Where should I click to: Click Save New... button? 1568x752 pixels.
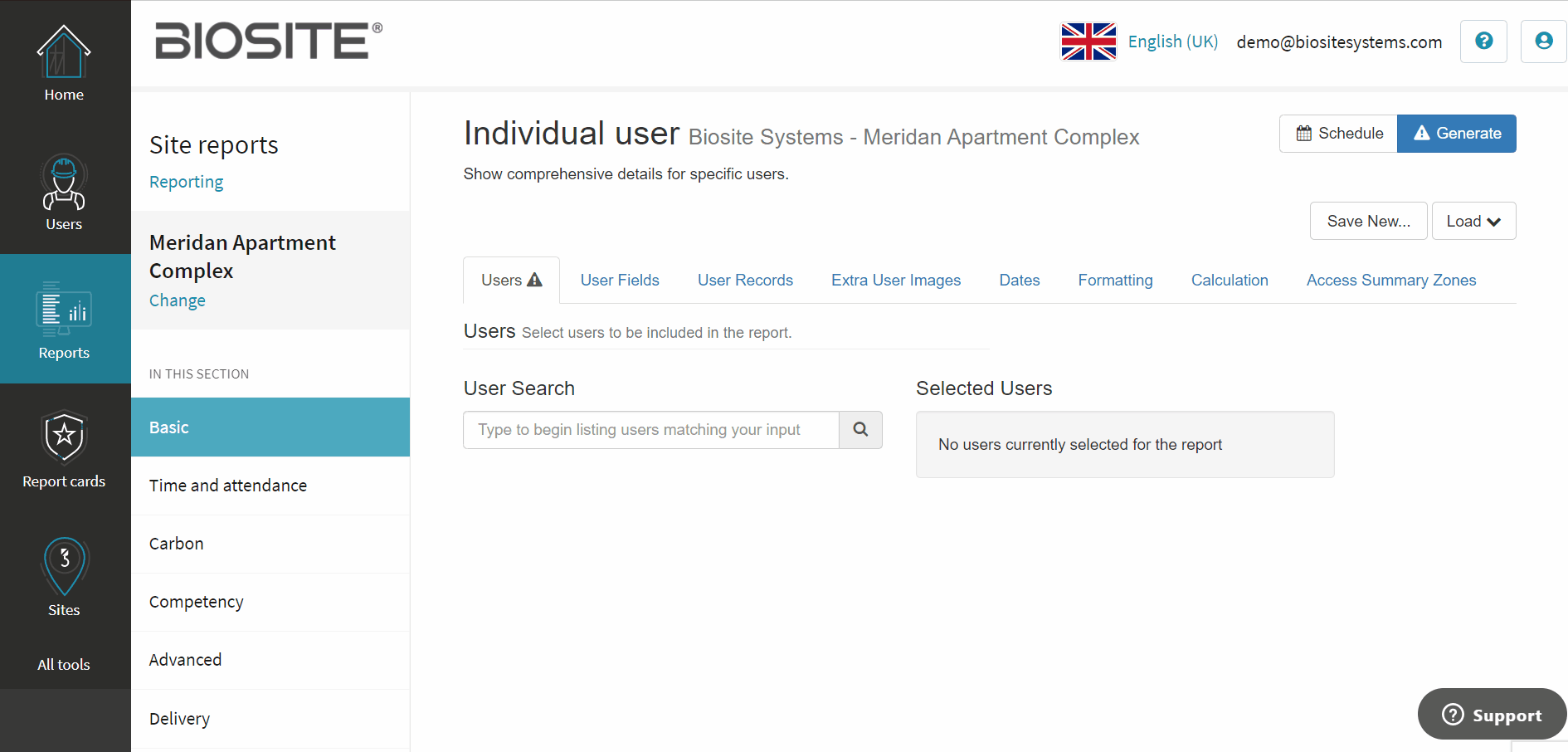pyautogui.click(x=1368, y=221)
